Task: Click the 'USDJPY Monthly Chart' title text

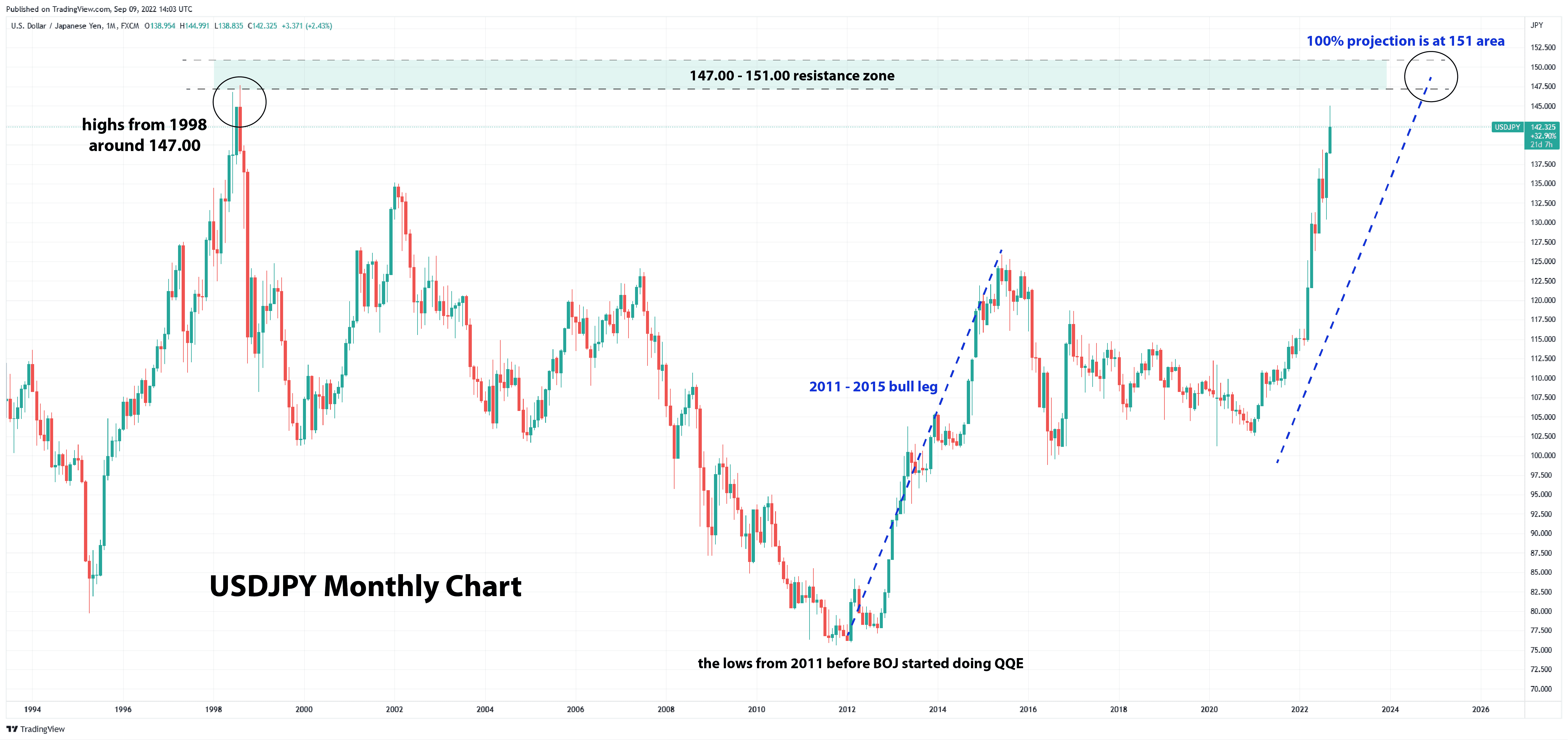Action: point(365,586)
